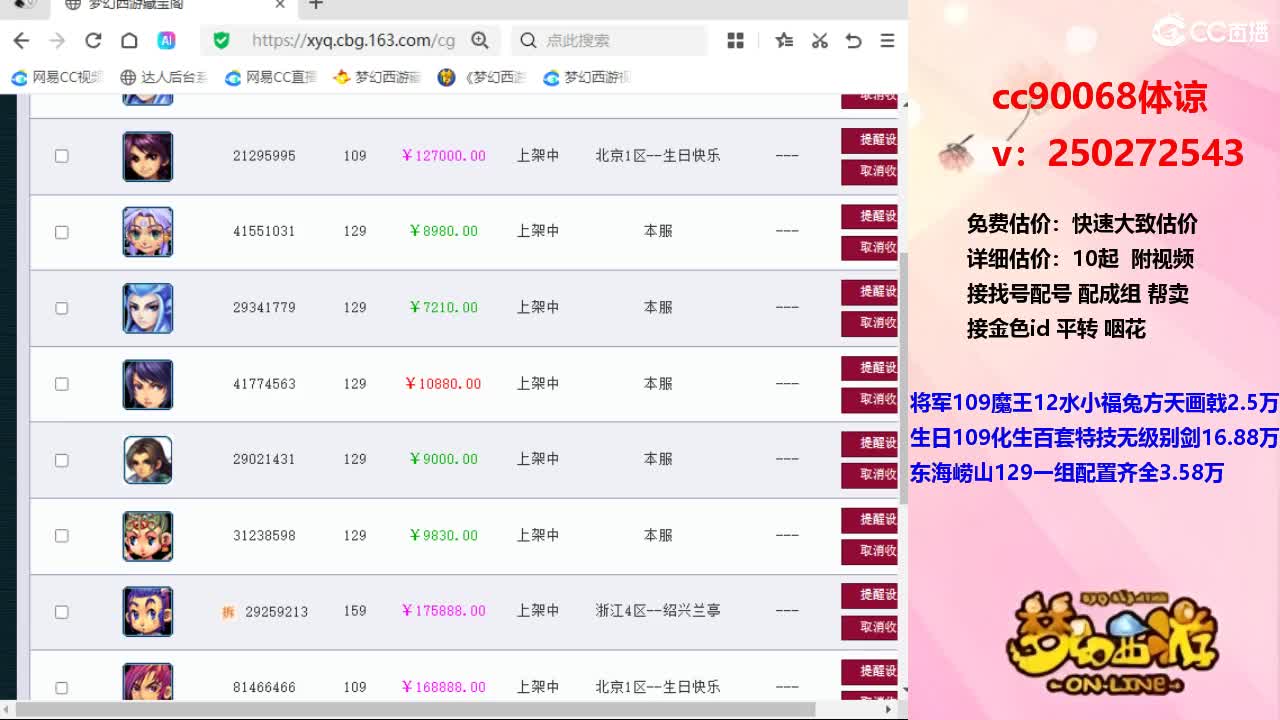Open the 达人后台 bookmark
The height and width of the screenshot is (720, 1280).
point(164,77)
